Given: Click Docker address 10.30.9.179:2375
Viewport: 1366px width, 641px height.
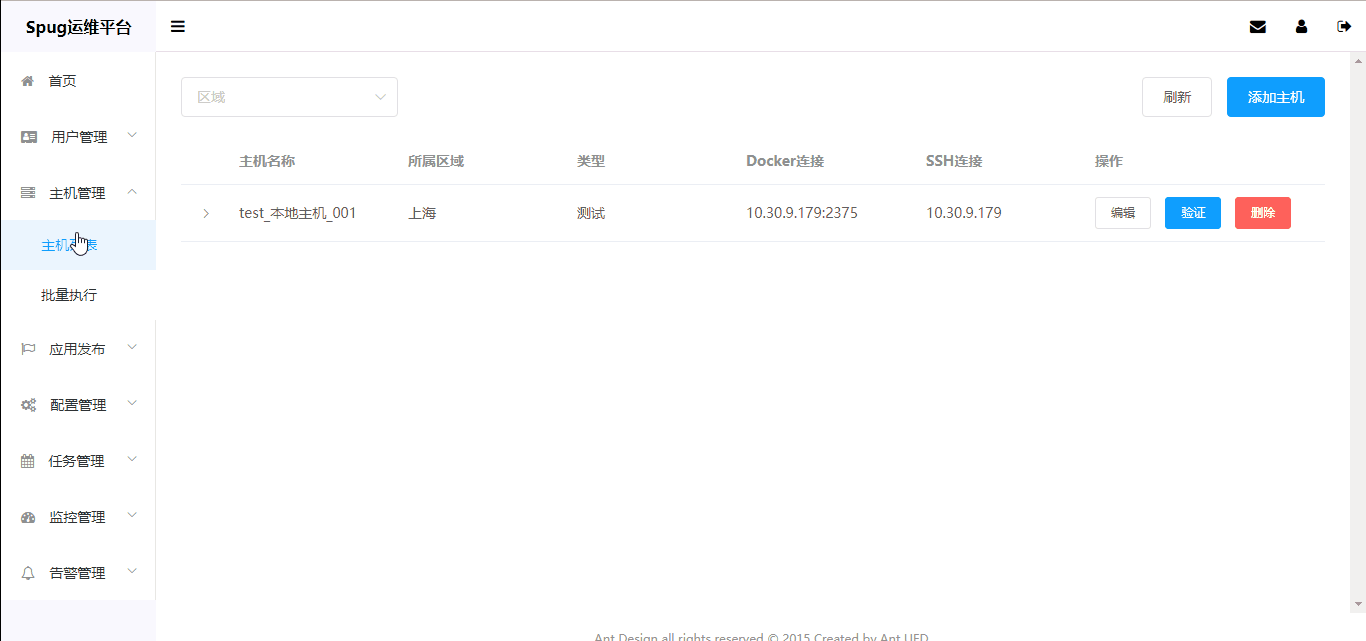Looking at the screenshot, I should (802, 213).
